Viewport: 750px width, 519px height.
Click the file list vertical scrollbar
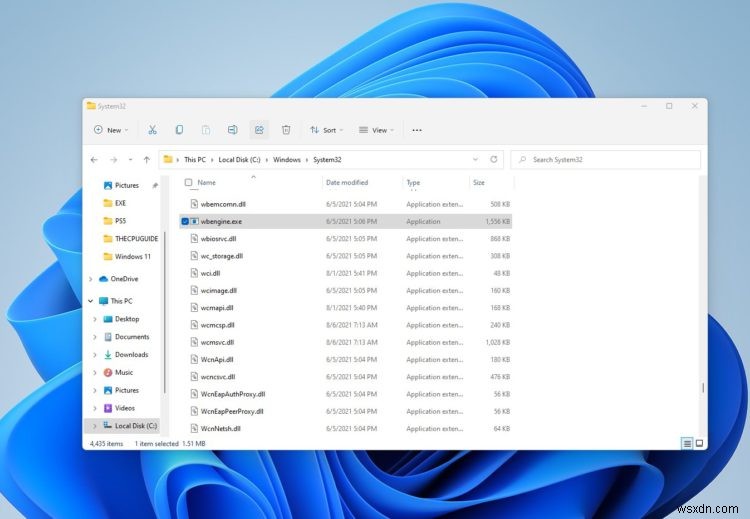coord(703,388)
